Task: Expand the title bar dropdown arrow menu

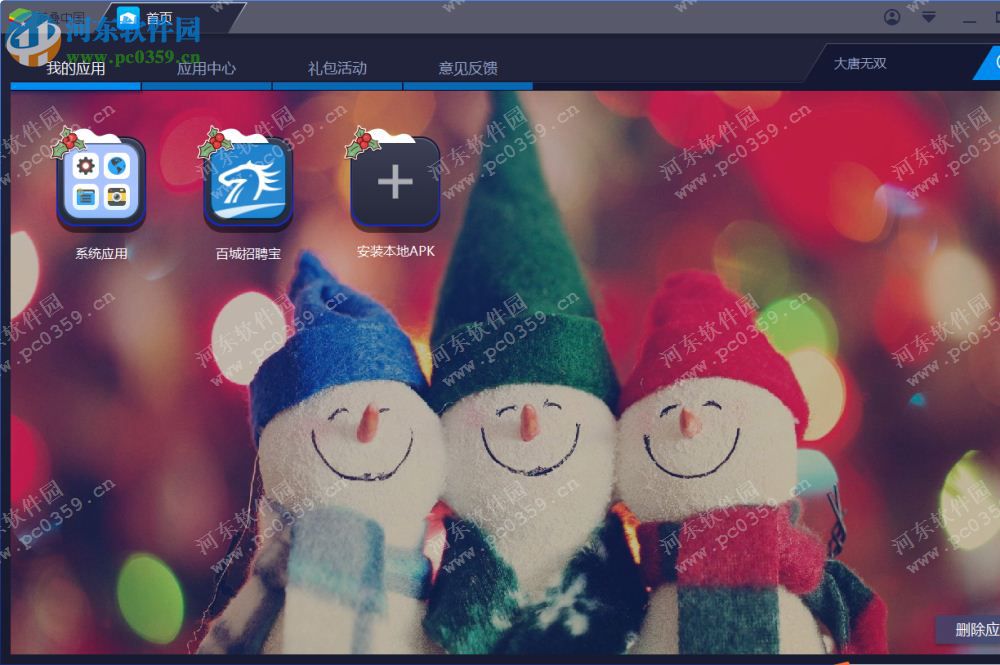Action: tap(929, 17)
